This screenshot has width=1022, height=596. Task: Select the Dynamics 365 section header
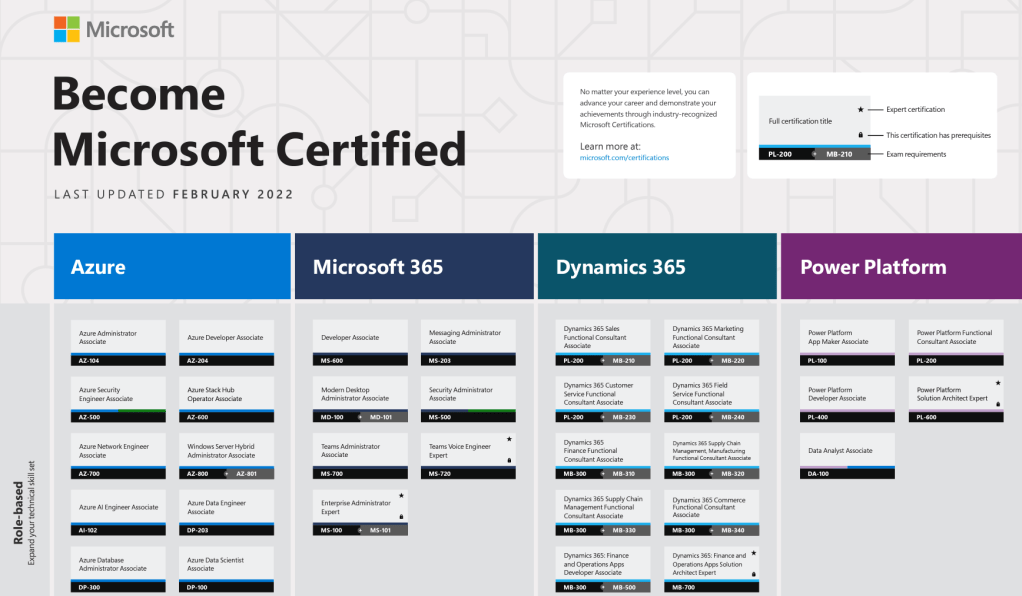pyautogui.click(x=657, y=266)
